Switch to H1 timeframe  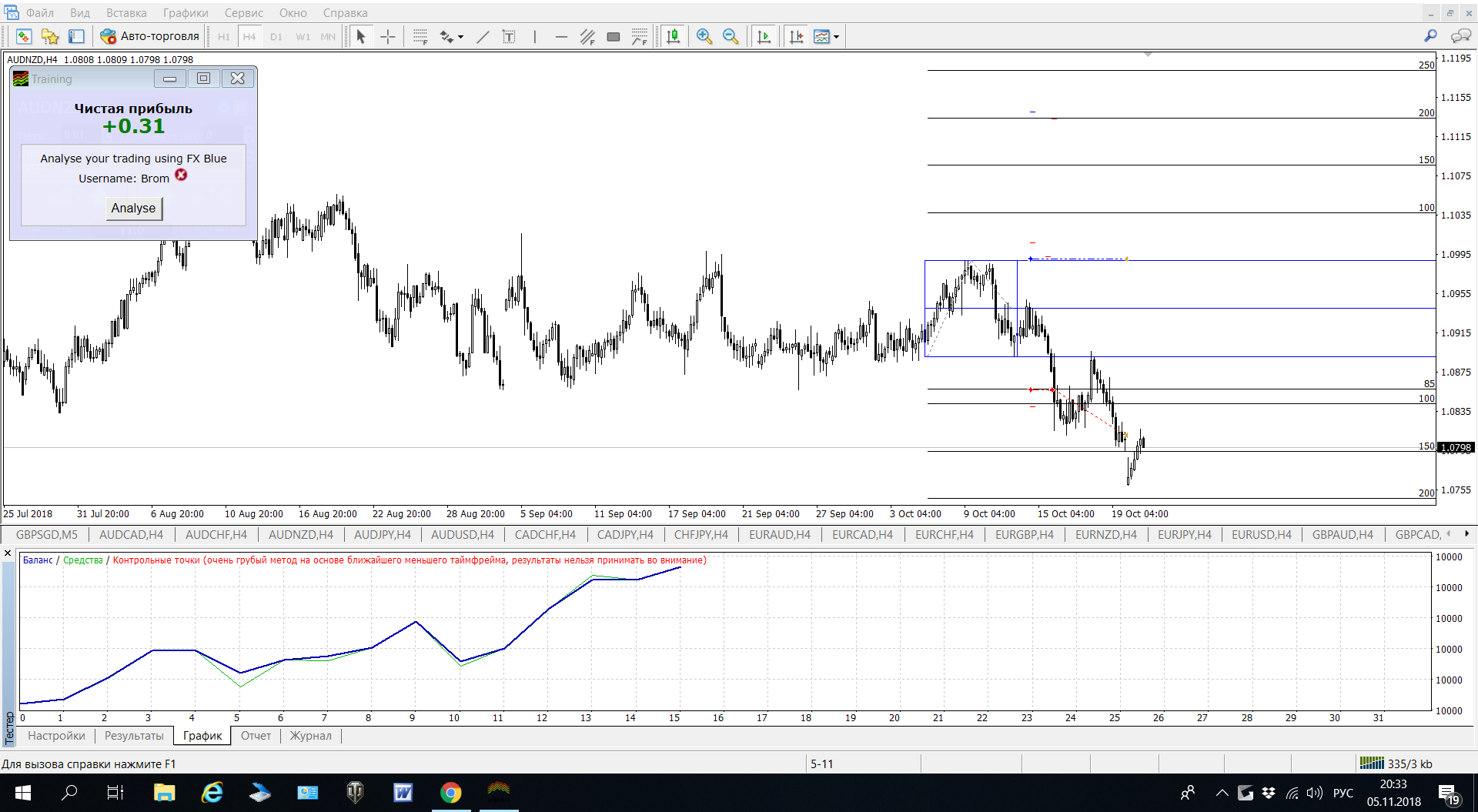coord(223,36)
